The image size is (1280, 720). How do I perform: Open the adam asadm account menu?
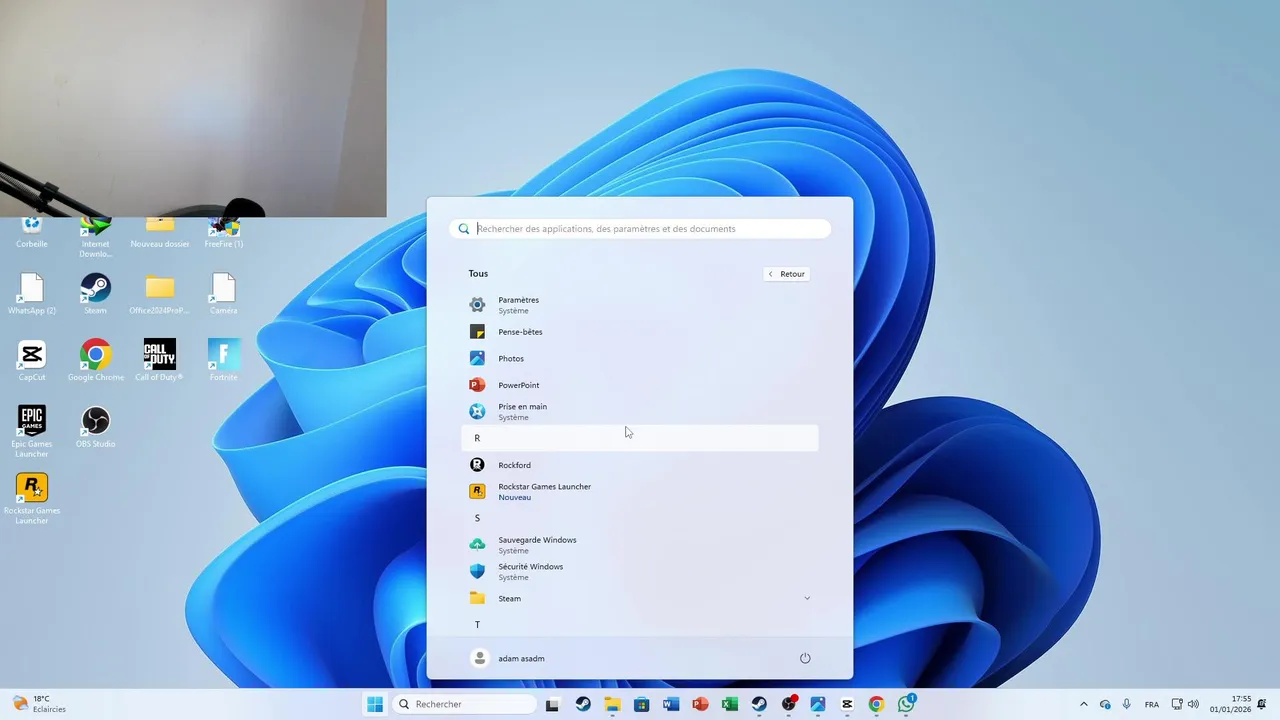(508, 658)
